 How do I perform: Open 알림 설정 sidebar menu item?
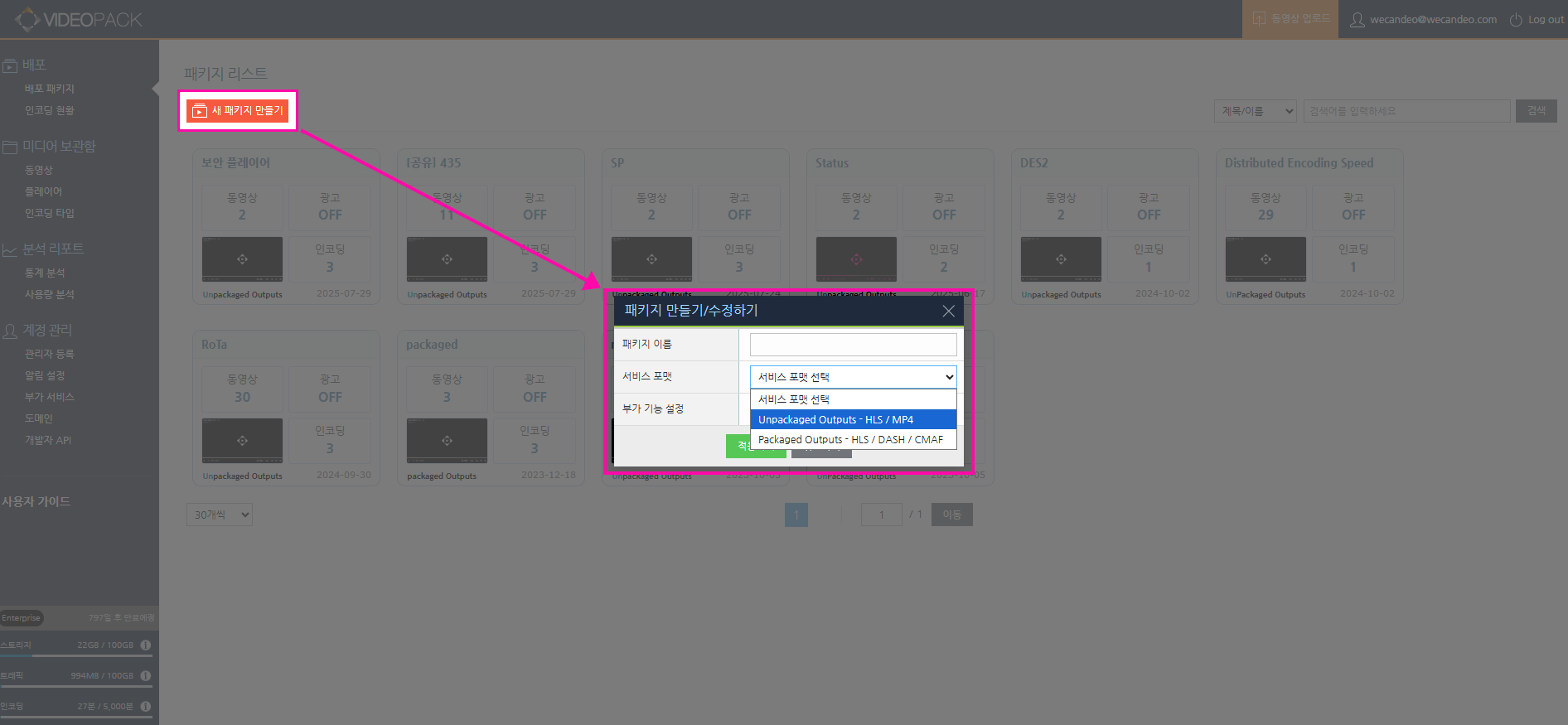tap(45, 375)
